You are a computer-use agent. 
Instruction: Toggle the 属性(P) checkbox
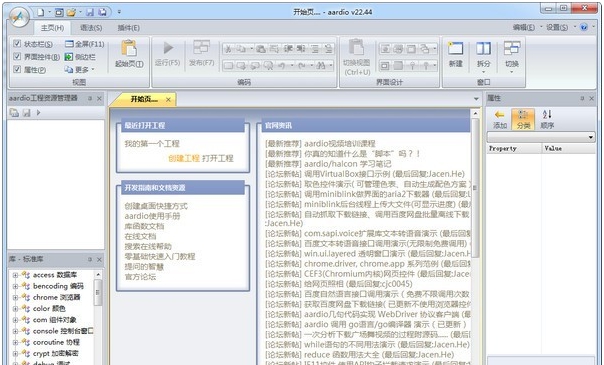point(17,69)
